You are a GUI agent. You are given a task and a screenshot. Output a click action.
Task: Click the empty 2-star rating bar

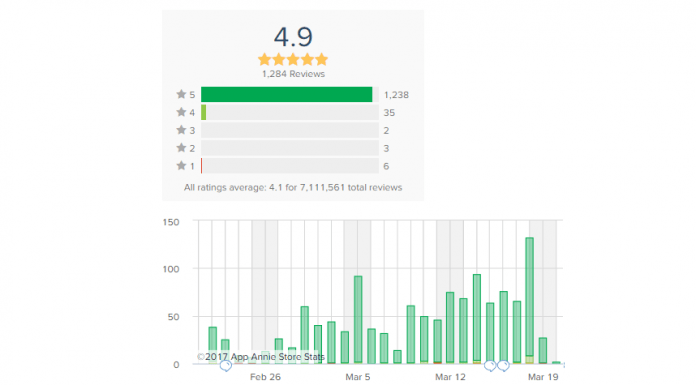point(290,148)
